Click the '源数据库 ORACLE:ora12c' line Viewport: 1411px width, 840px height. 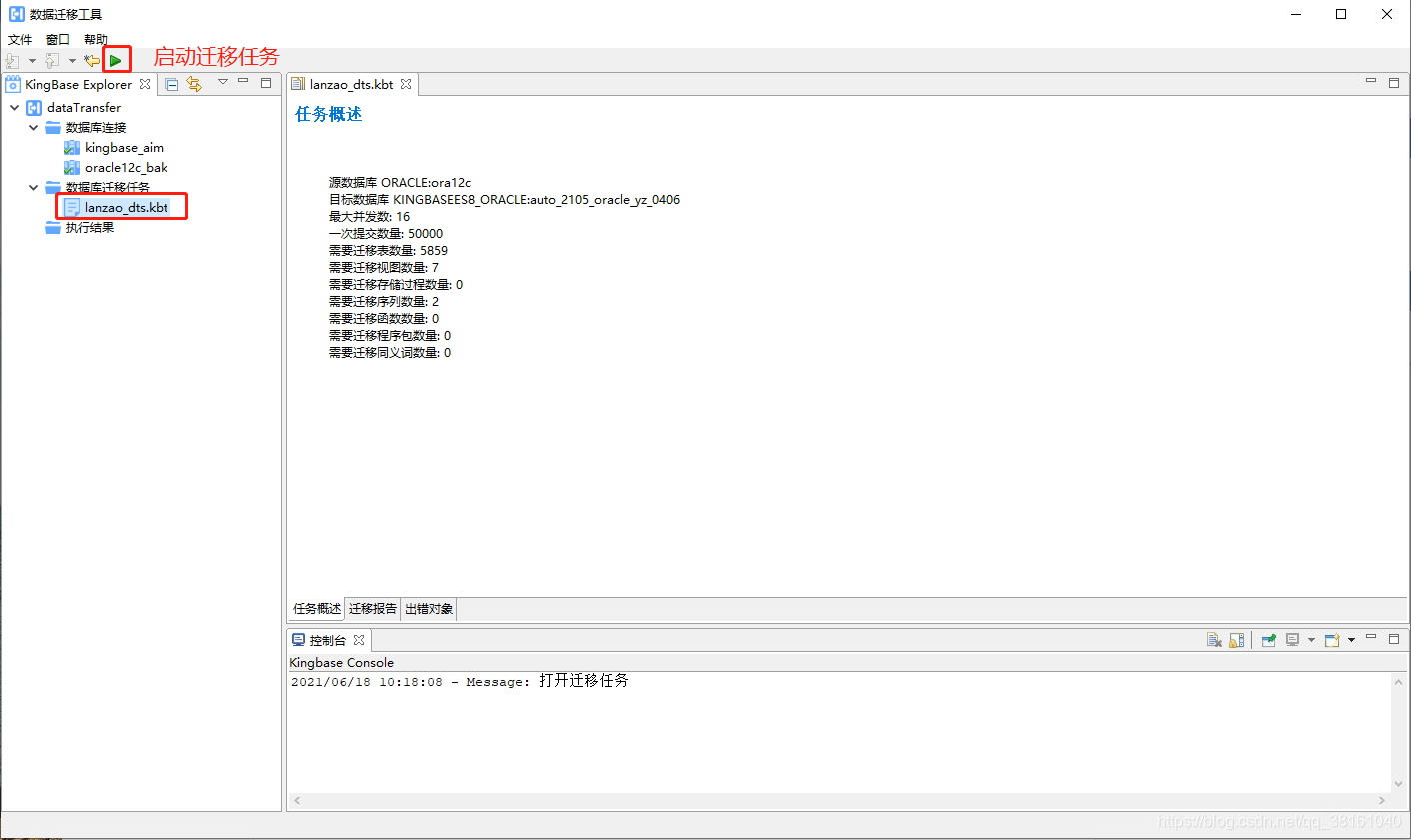(x=400, y=183)
